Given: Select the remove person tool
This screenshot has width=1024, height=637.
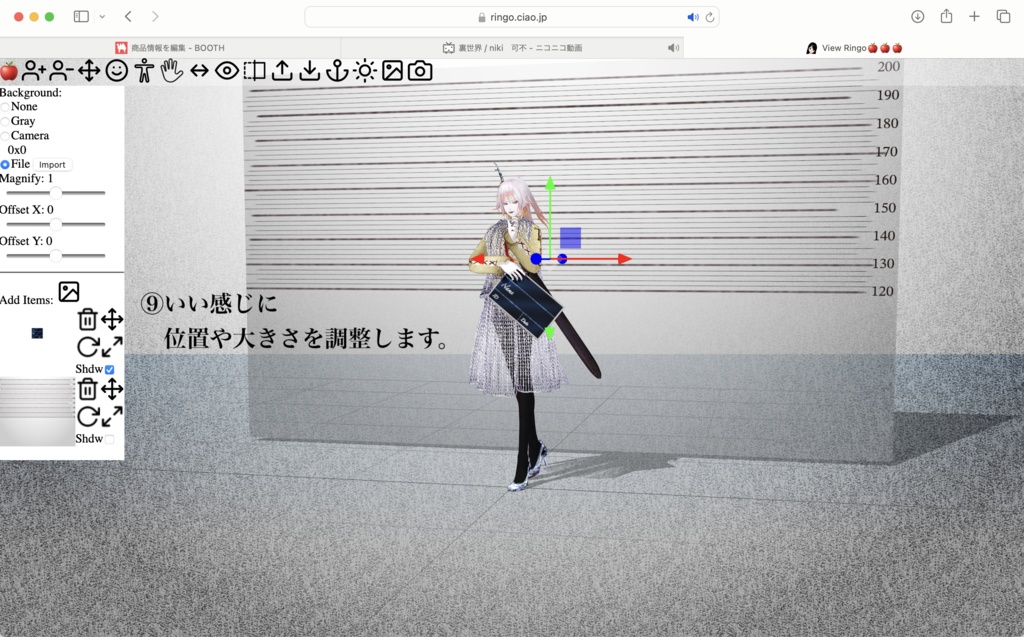Looking at the screenshot, I should 60,70.
